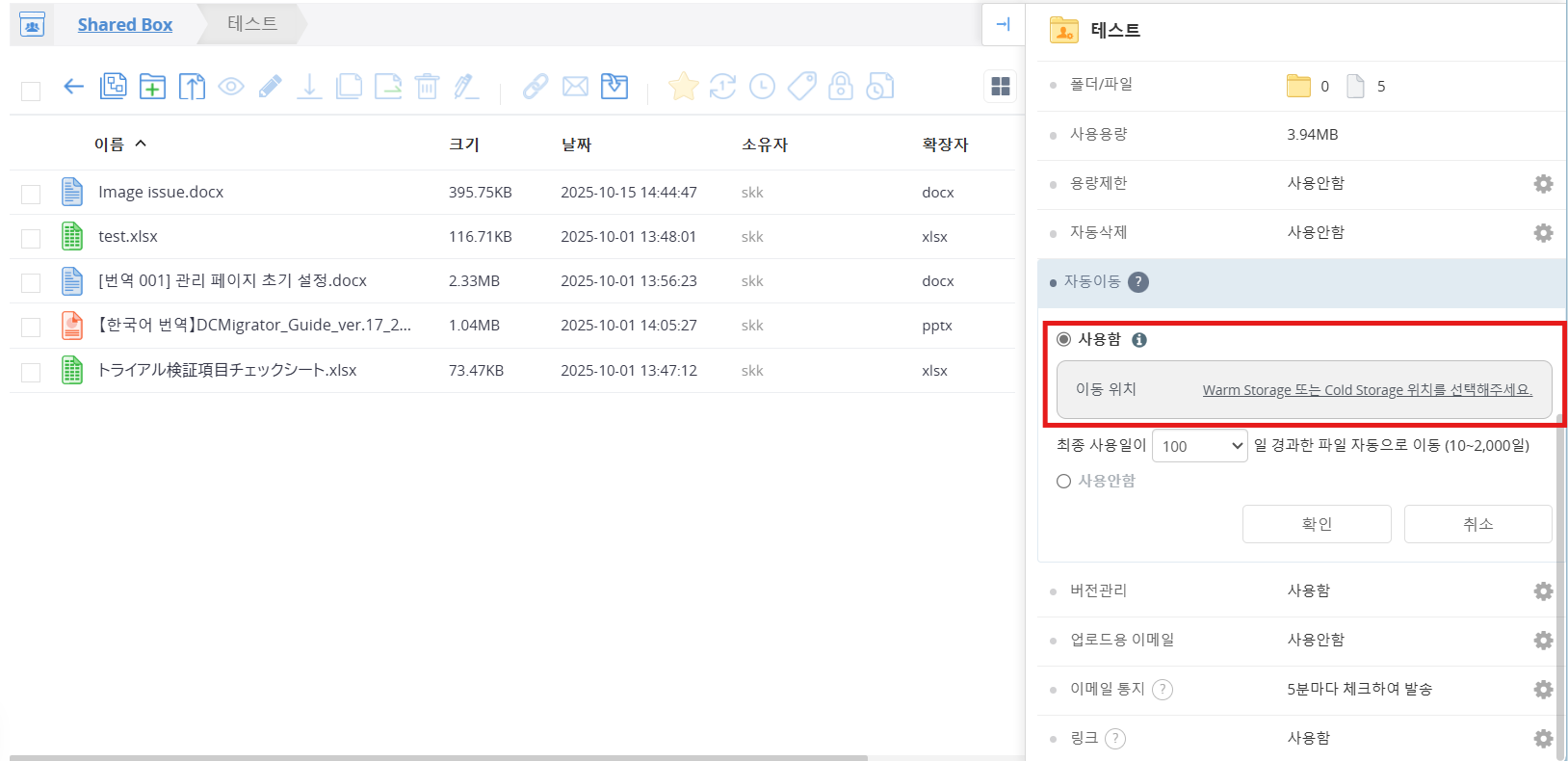Click the upload file icon
This screenshot has width=1568, height=761.
[x=192, y=87]
